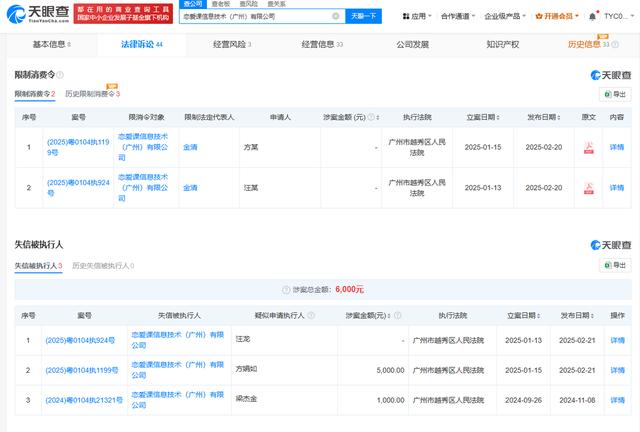640x432 pixels.
Task: Click the 天眼一下 search button
Action: click(x=363, y=16)
